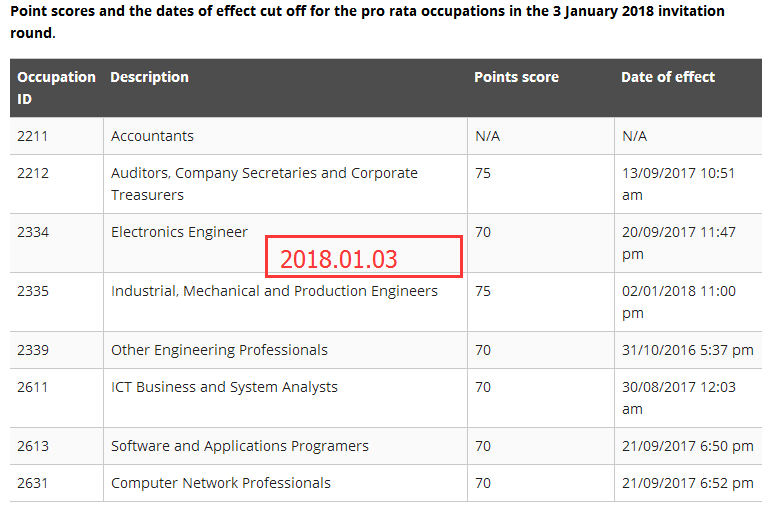777x509 pixels.
Task: Click occupation ID 2611 cell
Action: click(x=33, y=387)
